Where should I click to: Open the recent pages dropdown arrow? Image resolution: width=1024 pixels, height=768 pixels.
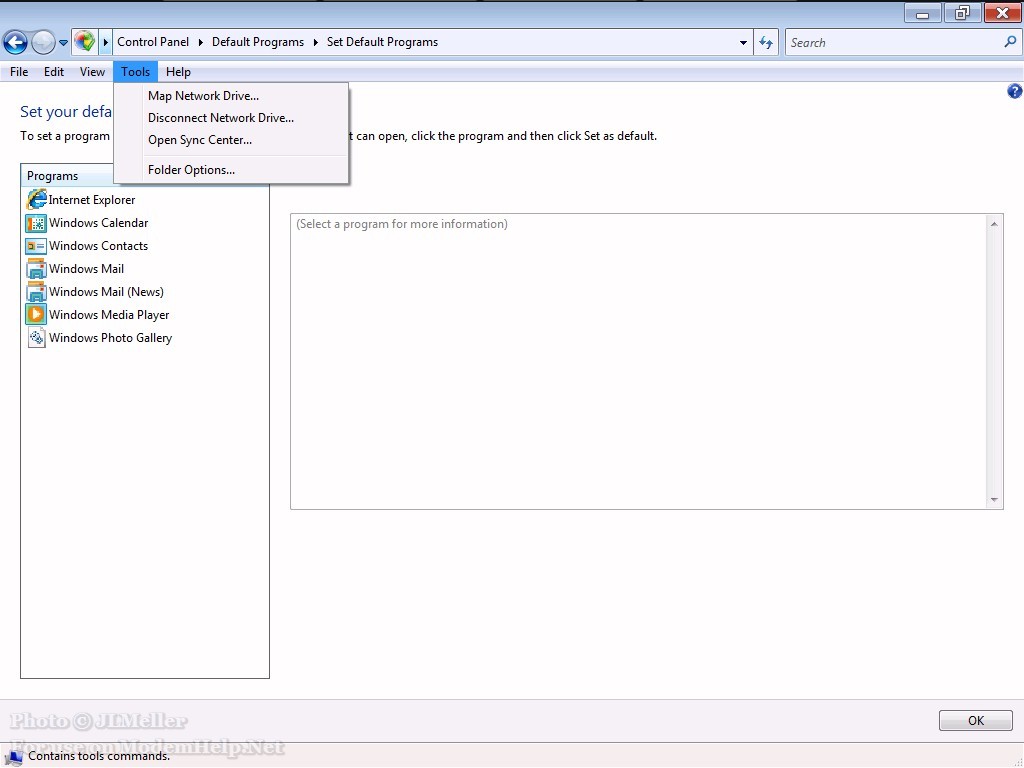point(63,43)
